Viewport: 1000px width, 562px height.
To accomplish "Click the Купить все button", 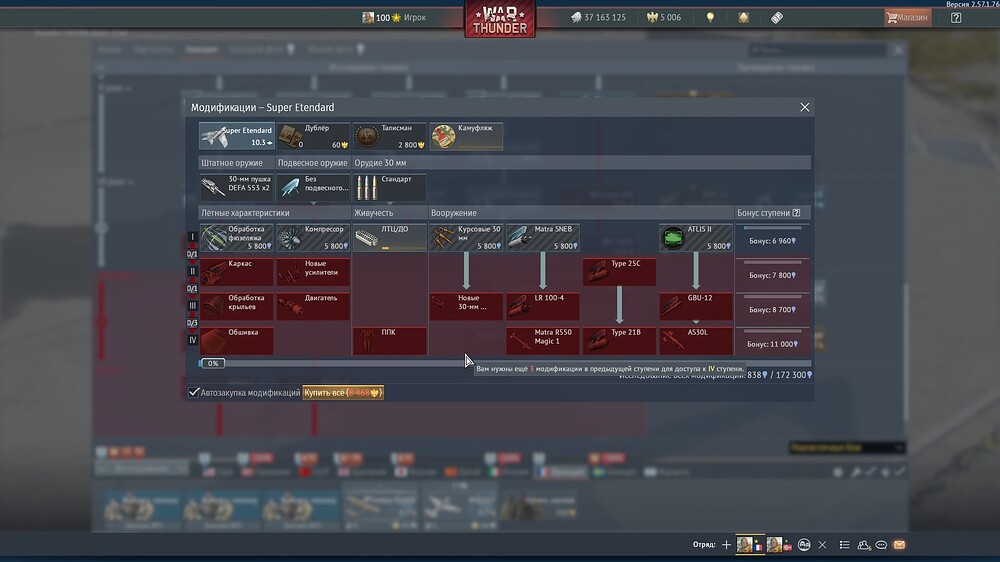I will click(343, 392).
